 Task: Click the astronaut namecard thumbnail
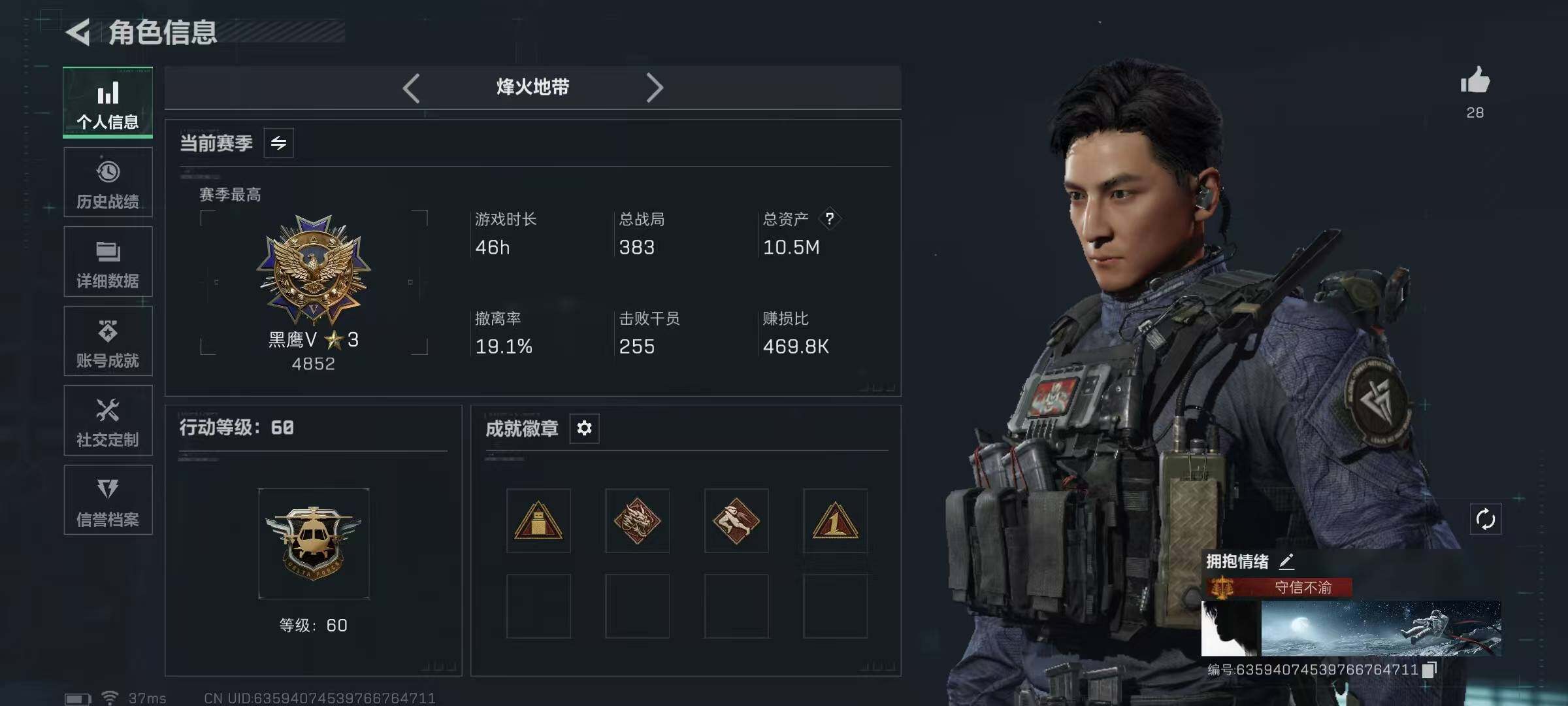coord(1380,628)
